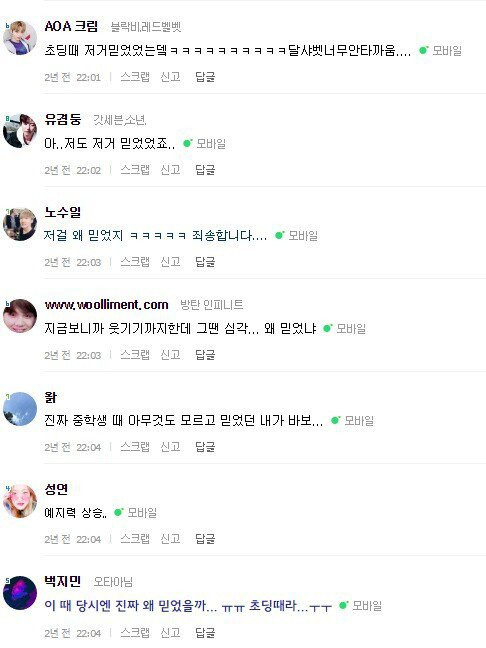The image size is (486, 648).
Task: Open username 벽지민
Action: pos(62,581)
